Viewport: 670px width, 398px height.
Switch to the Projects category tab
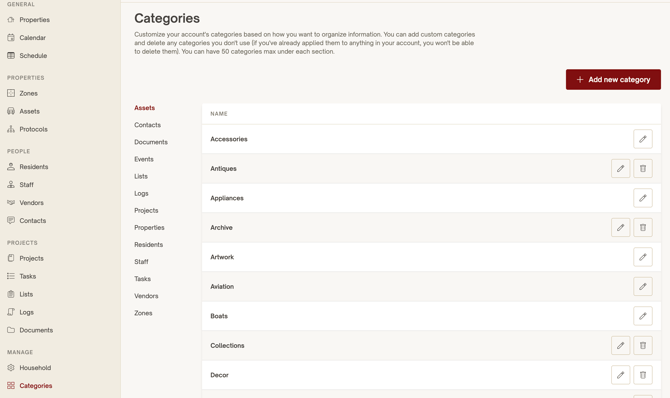click(x=146, y=210)
